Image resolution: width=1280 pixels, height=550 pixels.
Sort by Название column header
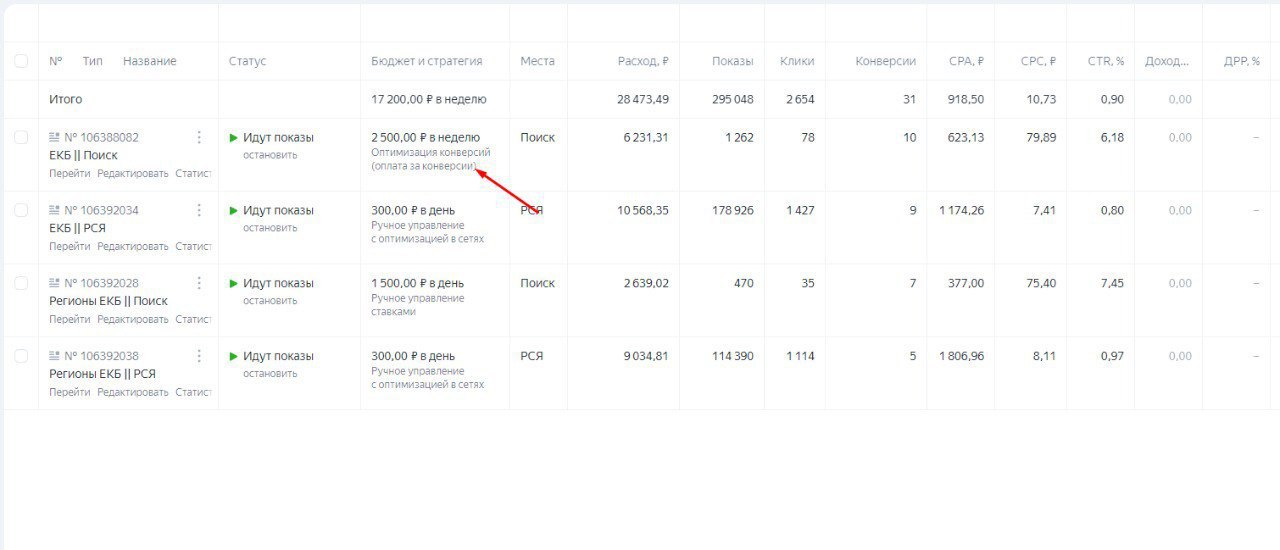[x=150, y=61]
